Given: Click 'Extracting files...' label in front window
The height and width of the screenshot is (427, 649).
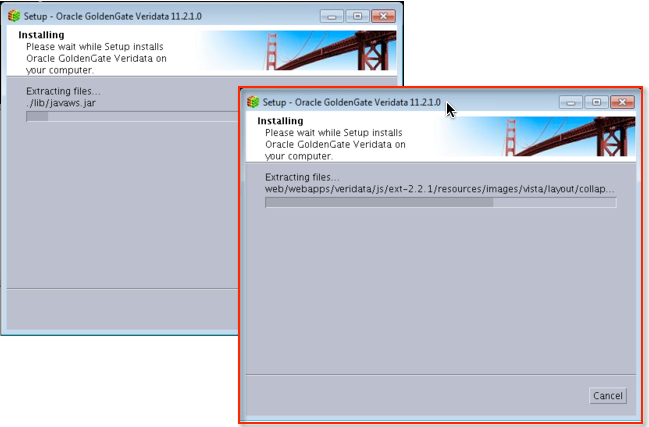Looking at the screenshot, I should (302, 177).
